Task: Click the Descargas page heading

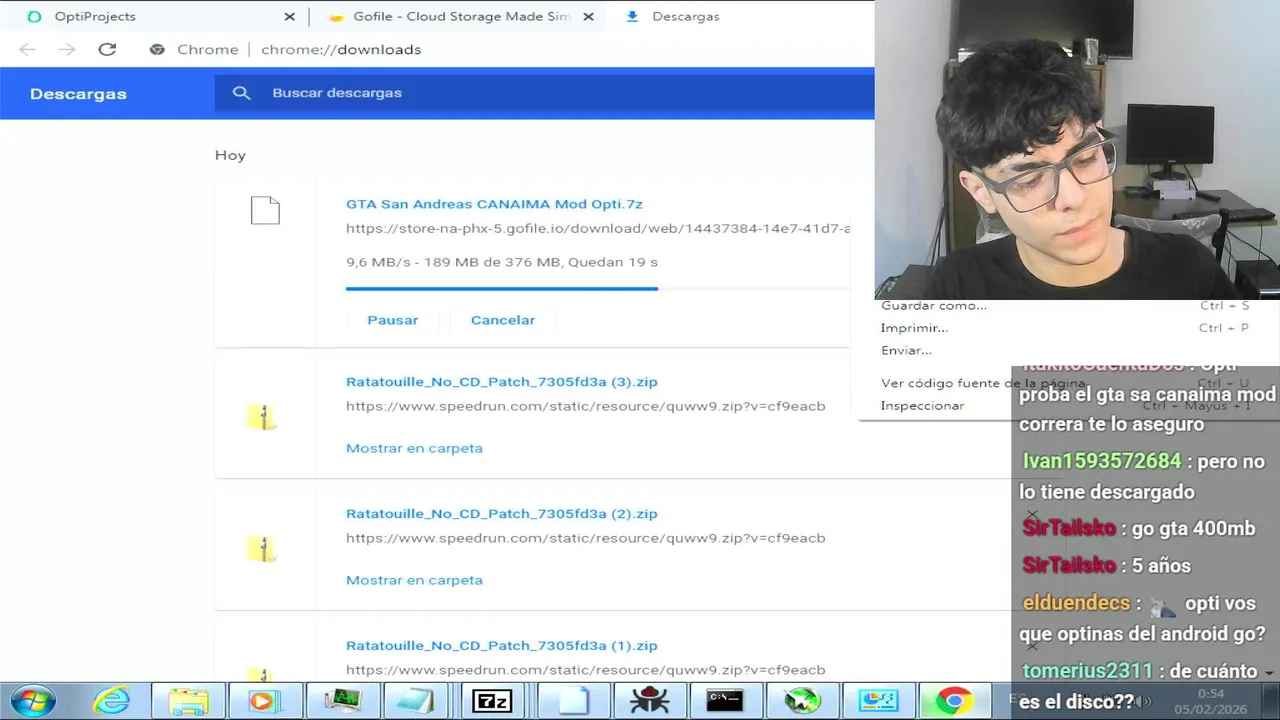Action: click(78, 94)
